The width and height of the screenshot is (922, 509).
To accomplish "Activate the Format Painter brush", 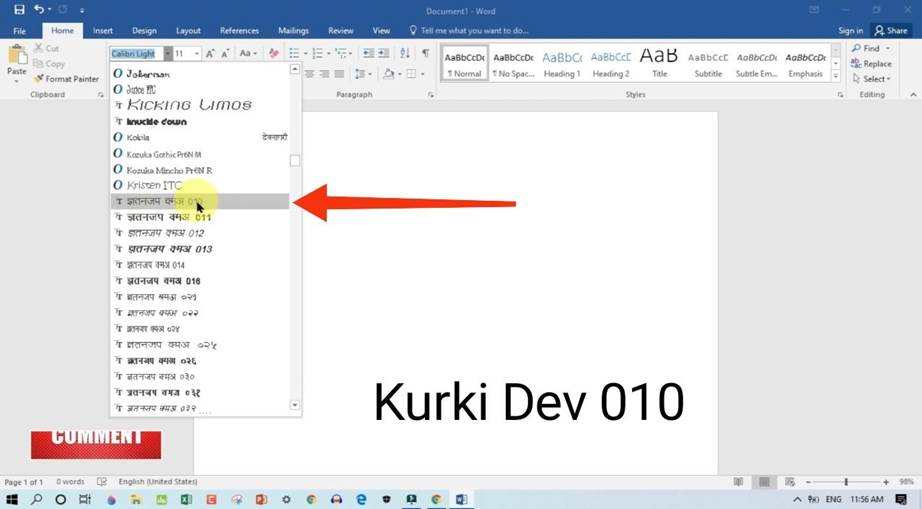I will pyautogui.click(x=66, y=79).
